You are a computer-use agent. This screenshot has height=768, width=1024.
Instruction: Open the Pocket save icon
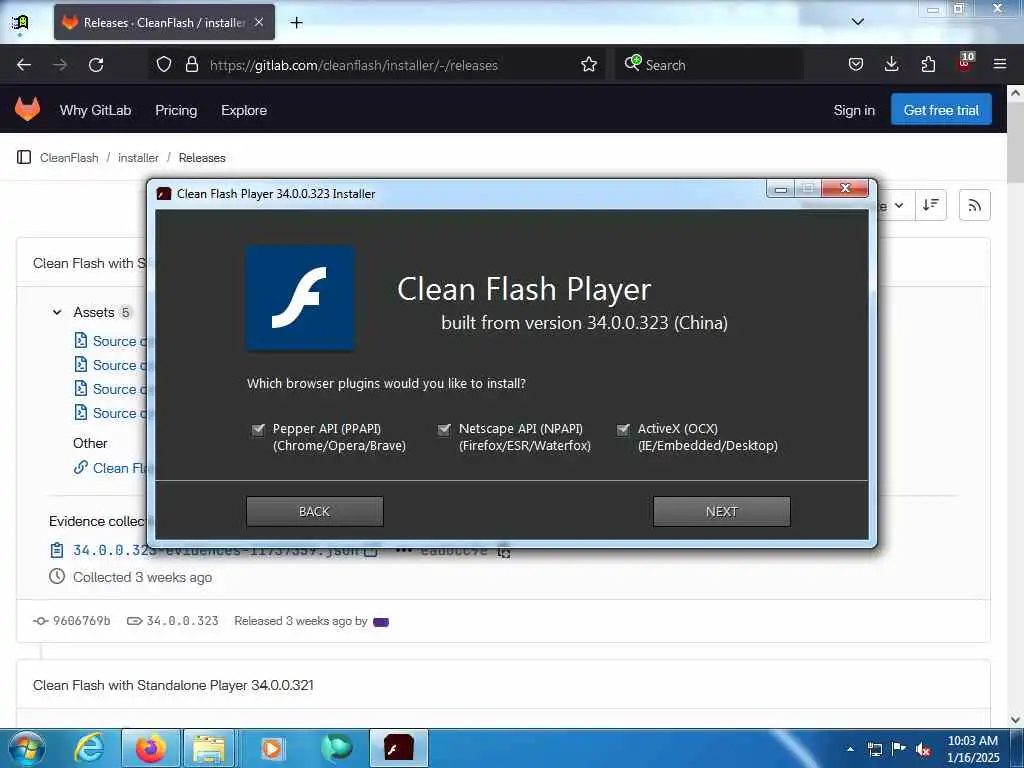pyautogui.click(x=856, y=65)
